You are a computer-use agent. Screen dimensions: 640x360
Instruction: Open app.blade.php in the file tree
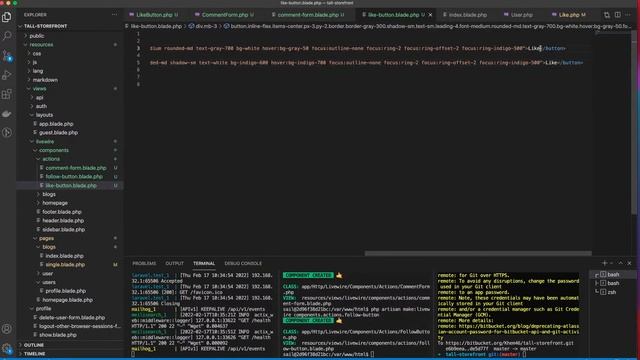click(56, 124)
